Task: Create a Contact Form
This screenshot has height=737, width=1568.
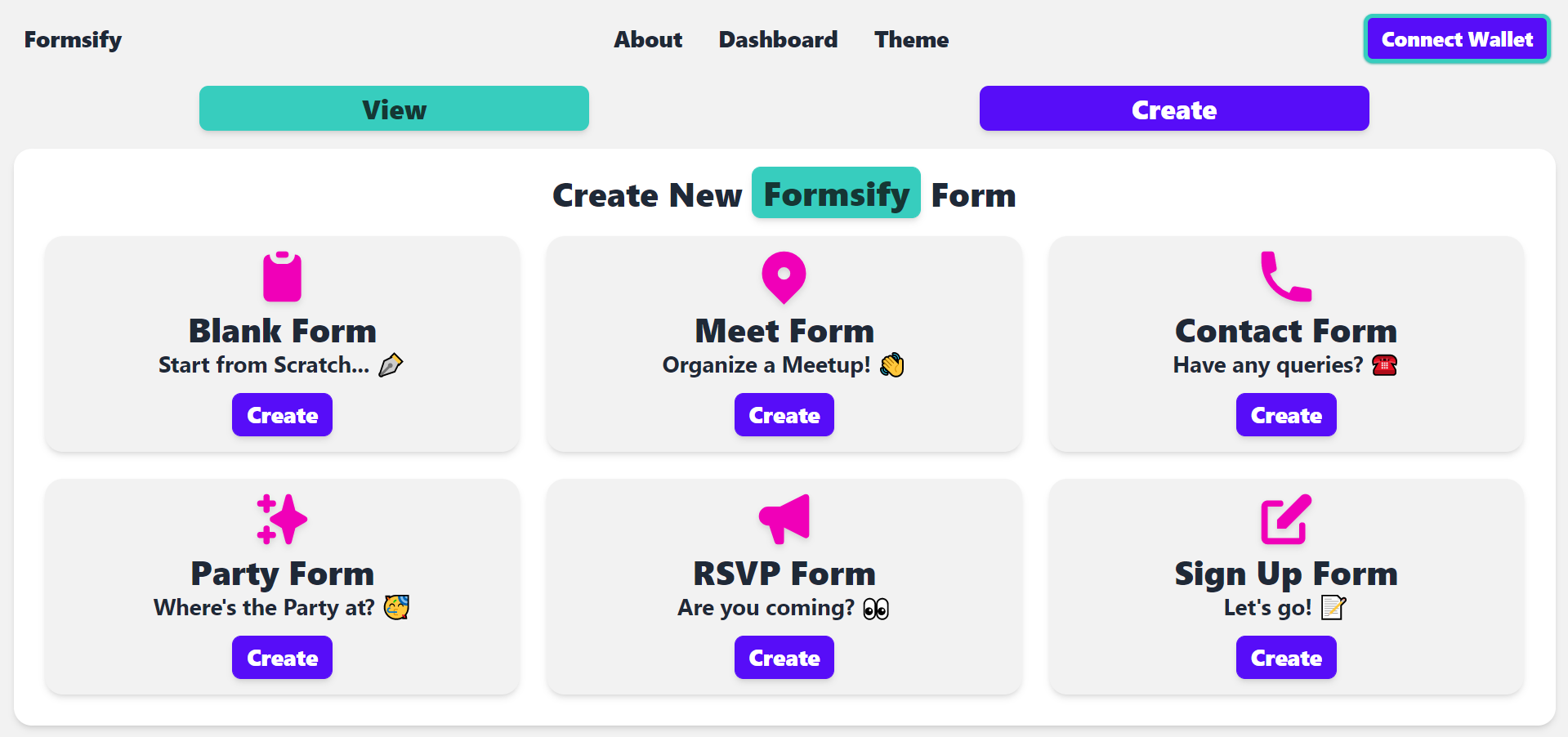Action: point(1286,415)
